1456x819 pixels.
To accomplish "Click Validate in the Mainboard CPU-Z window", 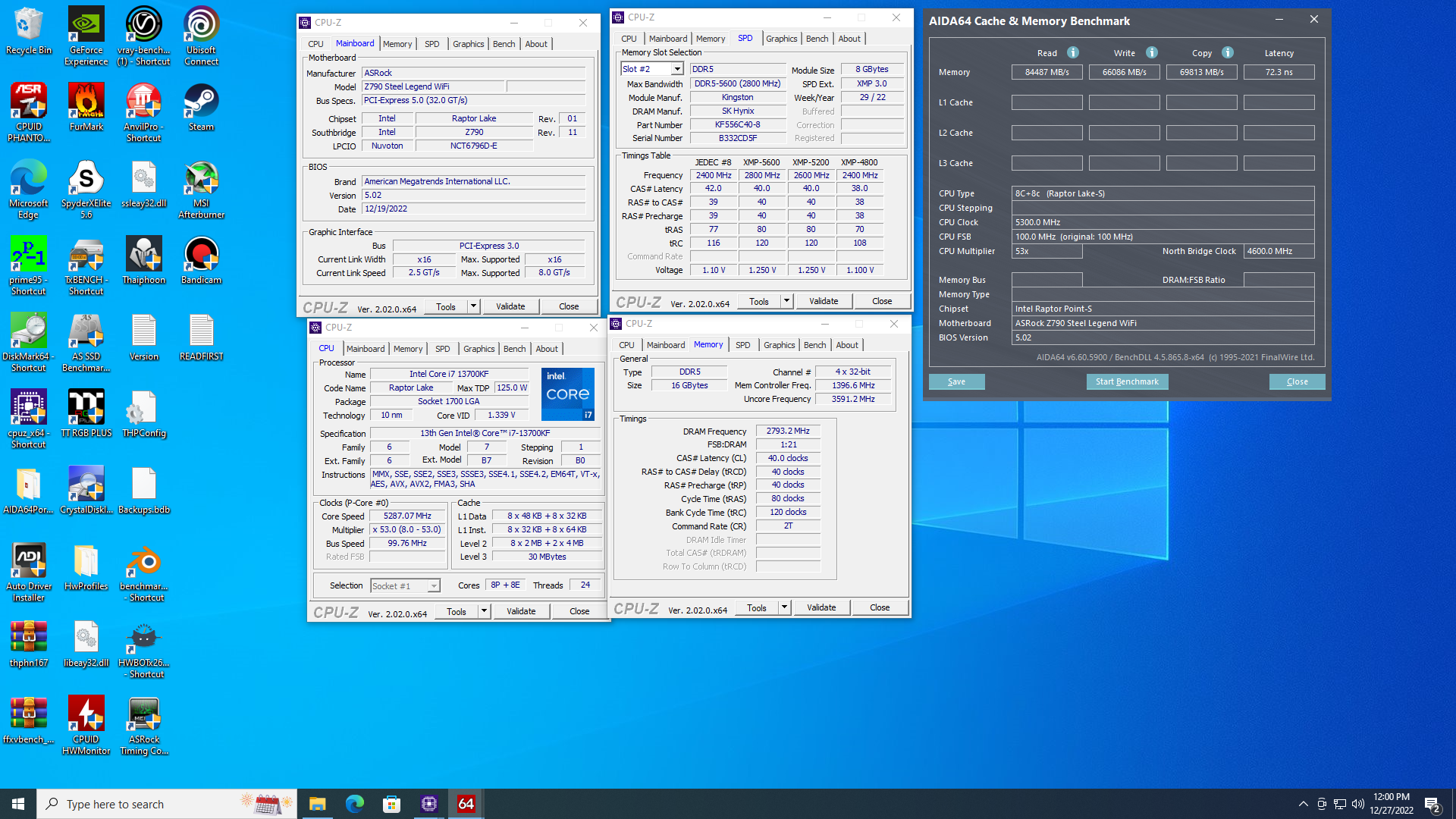I will point(510,306).
